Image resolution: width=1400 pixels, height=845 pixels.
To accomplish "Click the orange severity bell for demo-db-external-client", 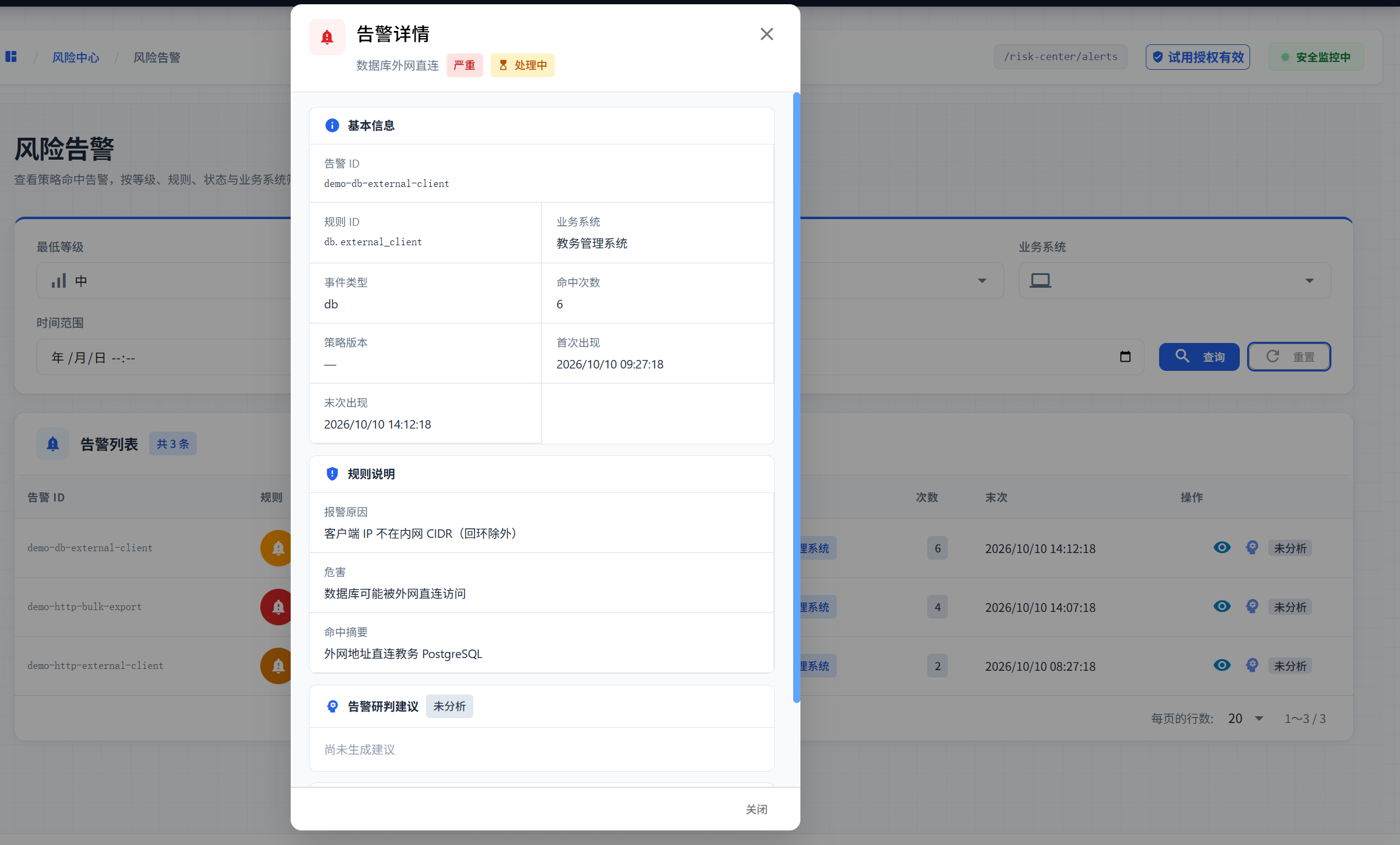I will tap(277, 548).
